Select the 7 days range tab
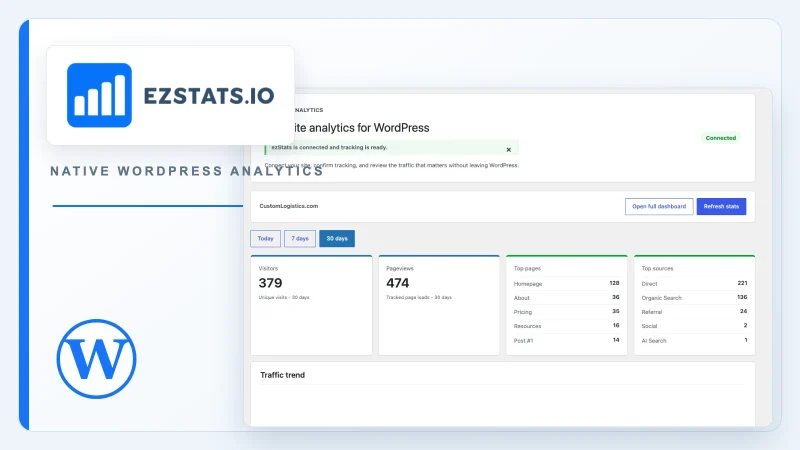 pos(299,238)
